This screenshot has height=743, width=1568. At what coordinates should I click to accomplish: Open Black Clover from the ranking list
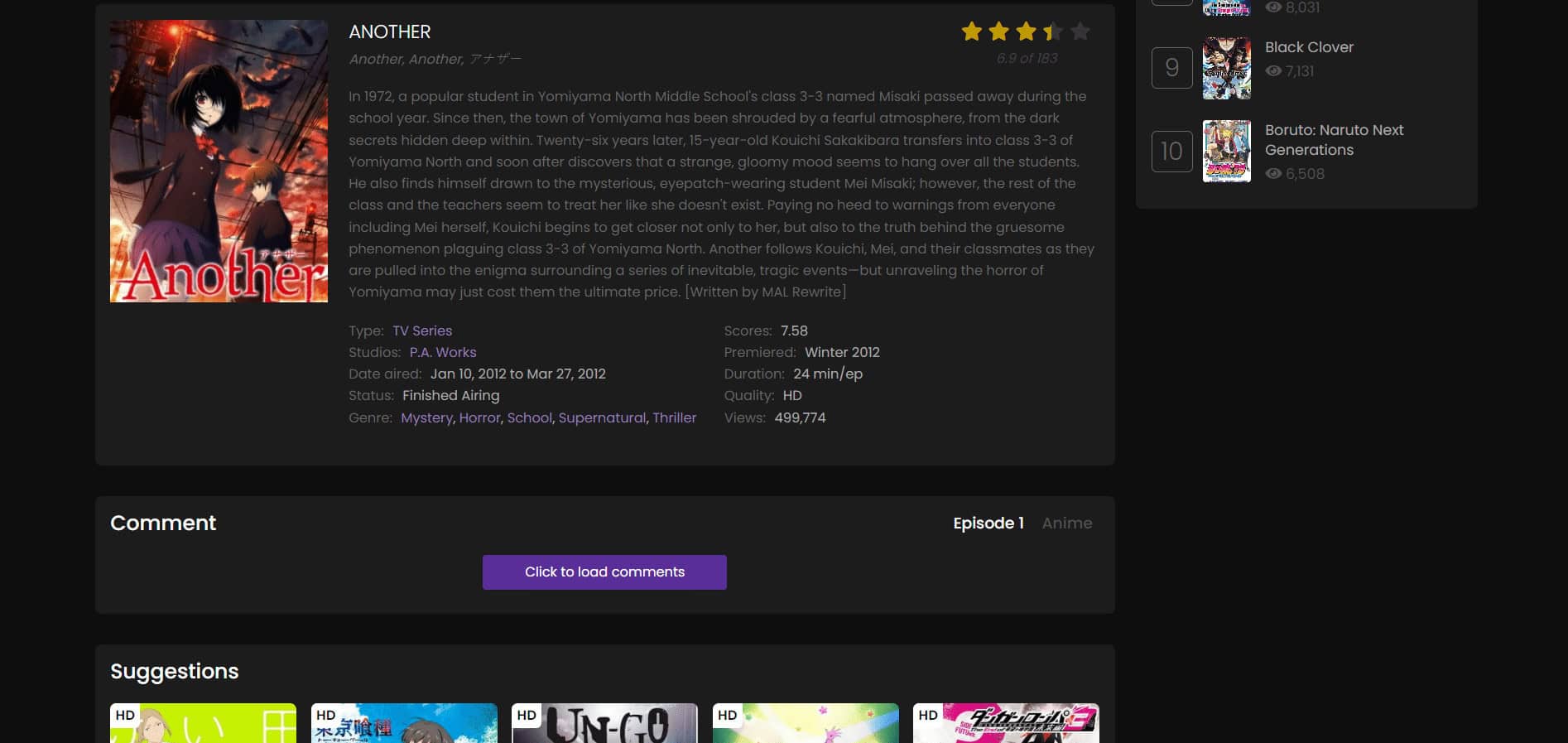coord(1309,47)
